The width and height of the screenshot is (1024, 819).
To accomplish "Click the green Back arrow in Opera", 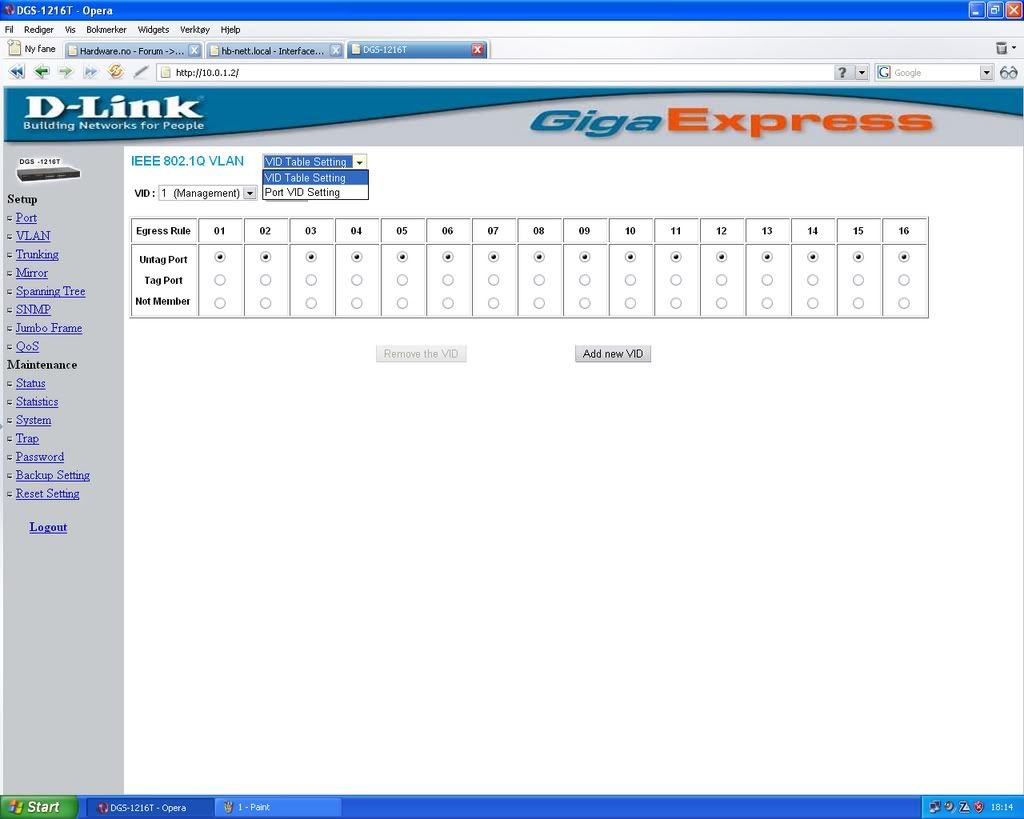I will click(41, 72).
